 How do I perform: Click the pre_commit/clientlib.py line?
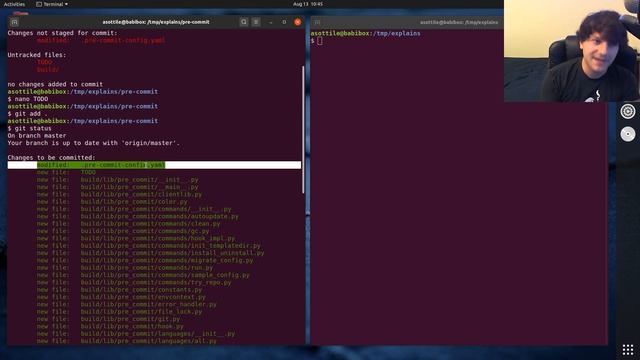point(120,194)
